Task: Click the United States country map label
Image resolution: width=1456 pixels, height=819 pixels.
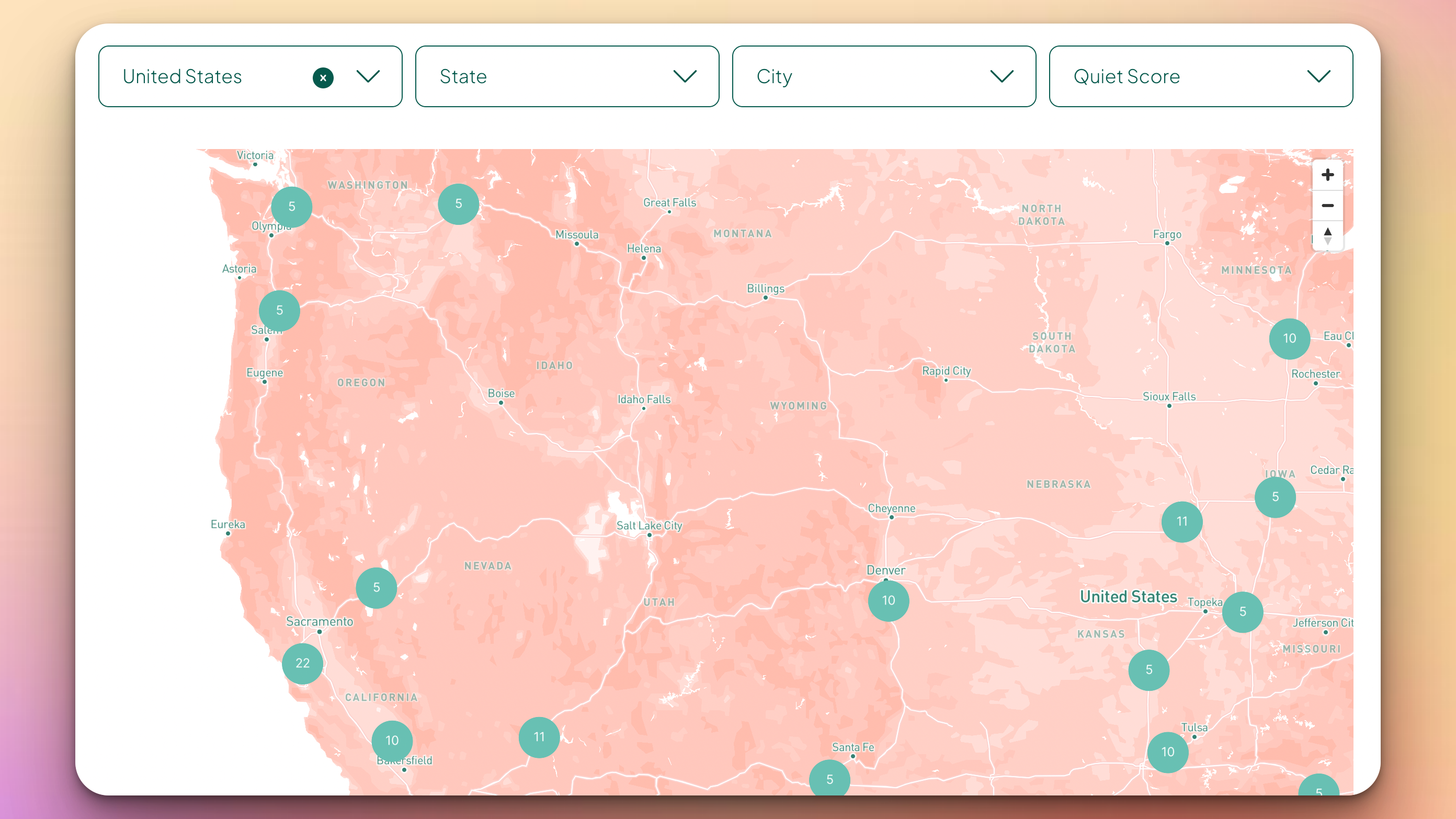Action: [x=1128, y=596]
